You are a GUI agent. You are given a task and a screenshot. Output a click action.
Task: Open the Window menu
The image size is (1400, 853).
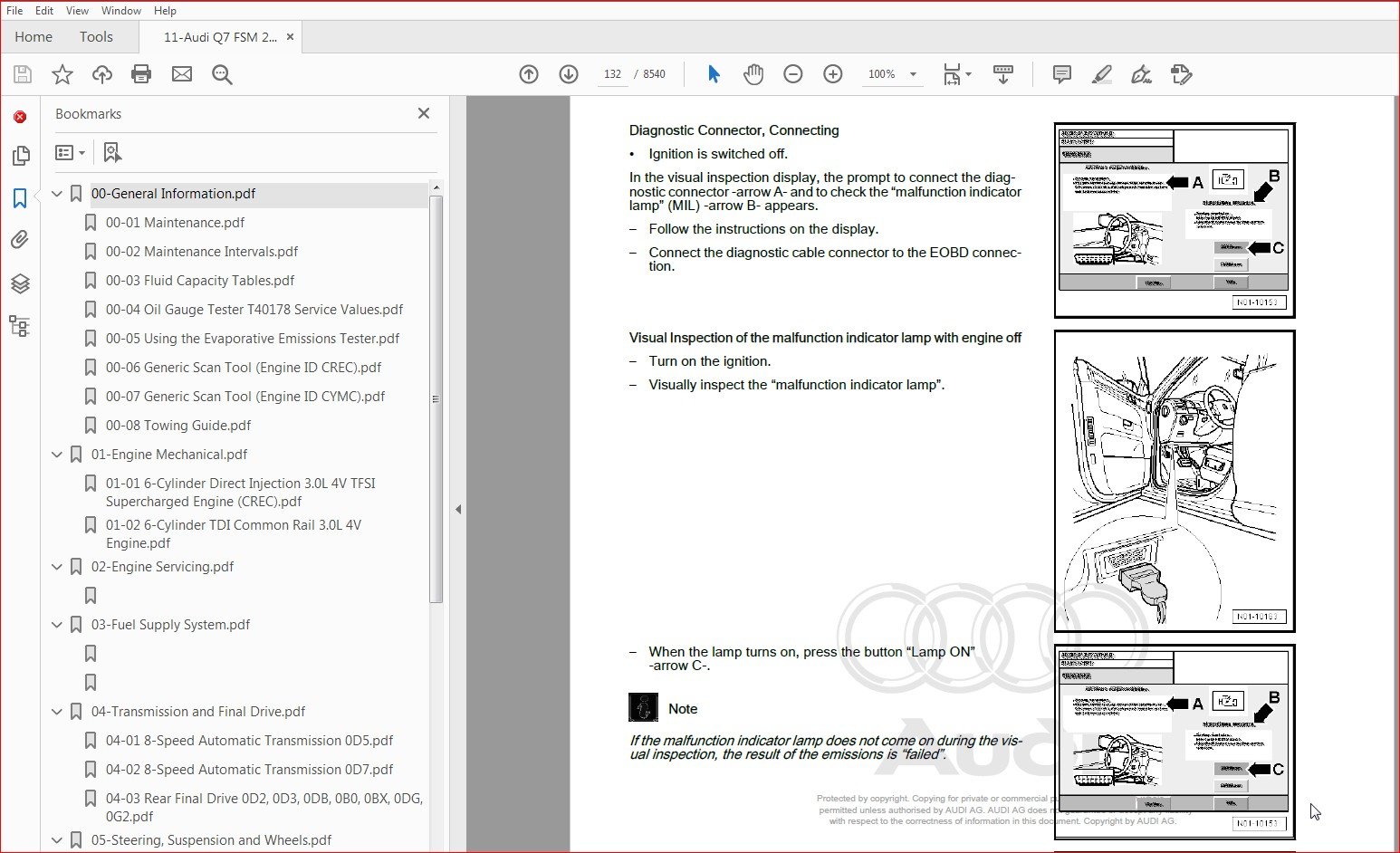(x=121, y=10)
